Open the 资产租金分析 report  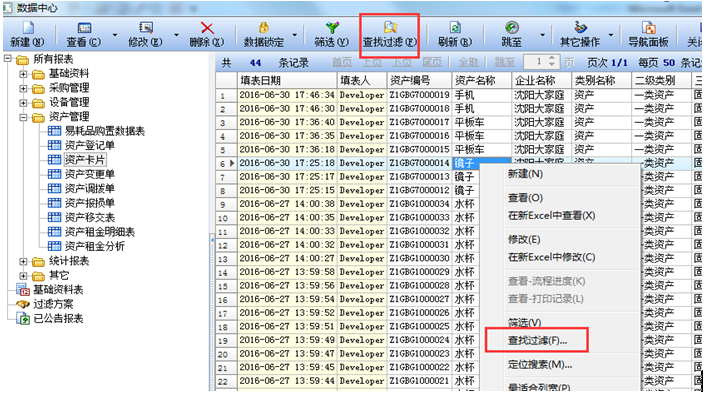pos(95,246)
